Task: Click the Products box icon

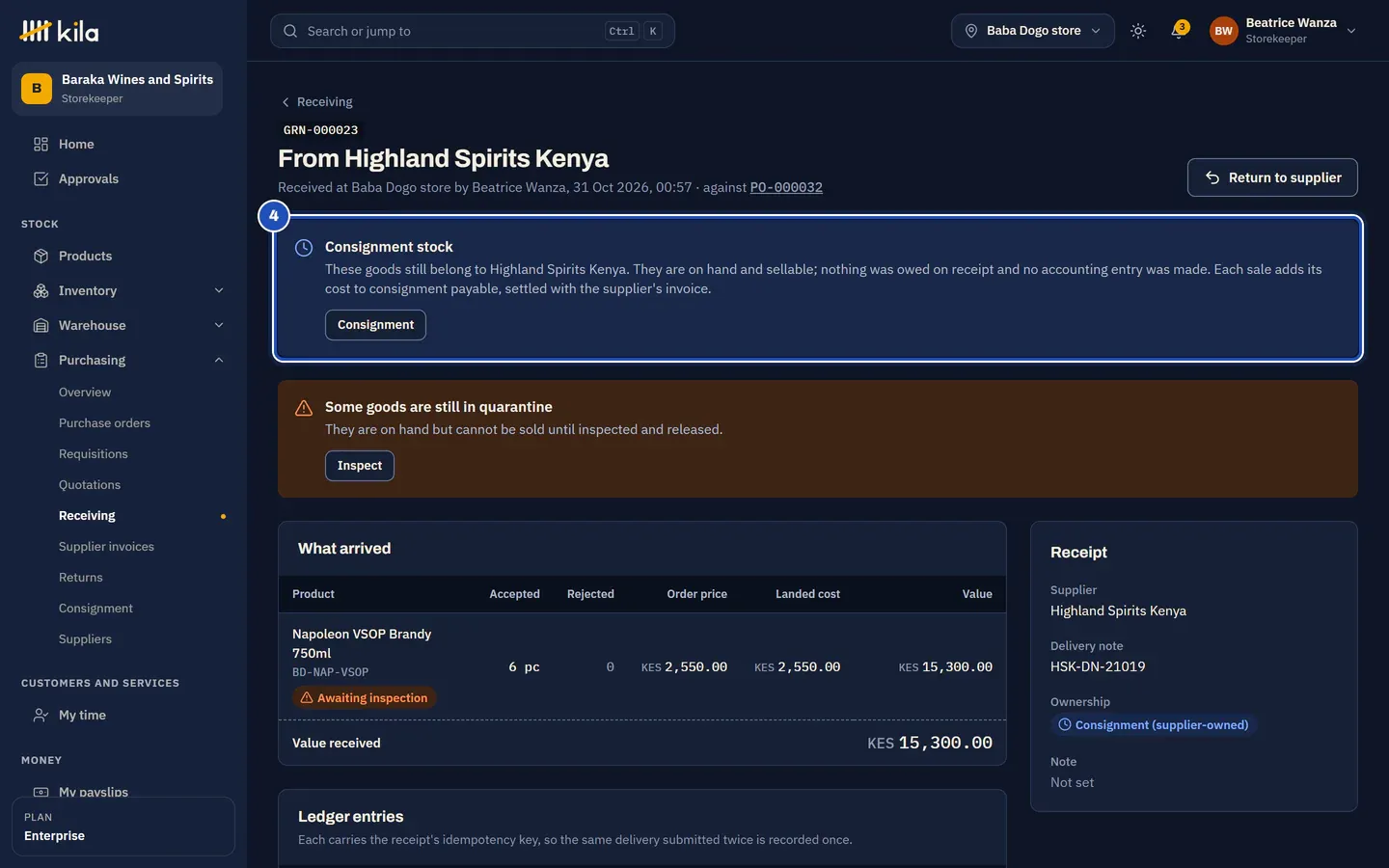Action: point(41,256)
